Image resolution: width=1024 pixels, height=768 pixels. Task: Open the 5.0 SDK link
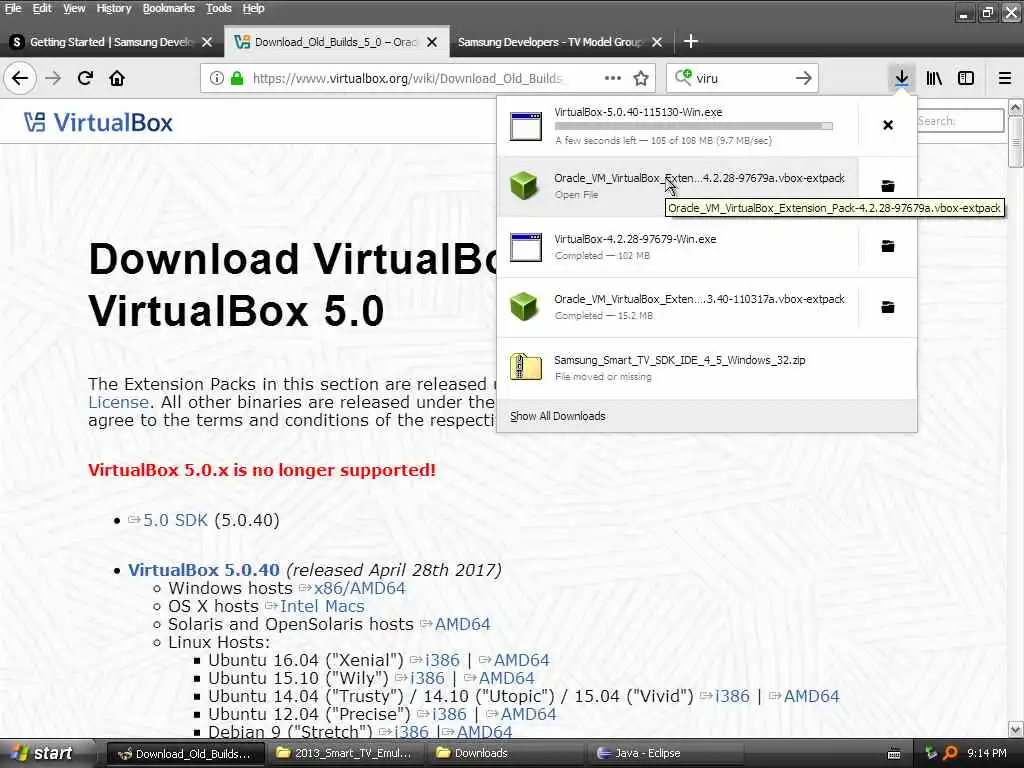click(175, 520)
